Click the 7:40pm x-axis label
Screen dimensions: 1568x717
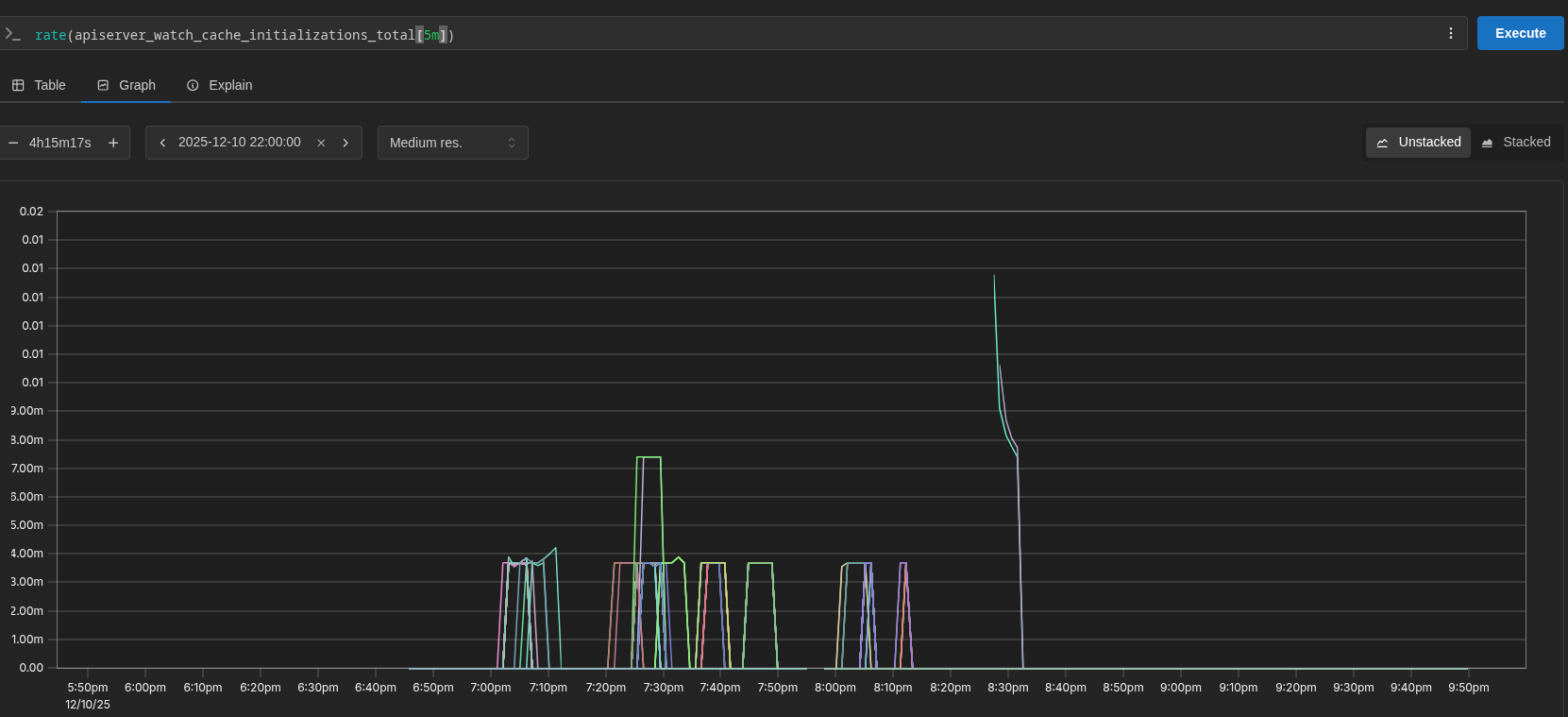[720, 688]
